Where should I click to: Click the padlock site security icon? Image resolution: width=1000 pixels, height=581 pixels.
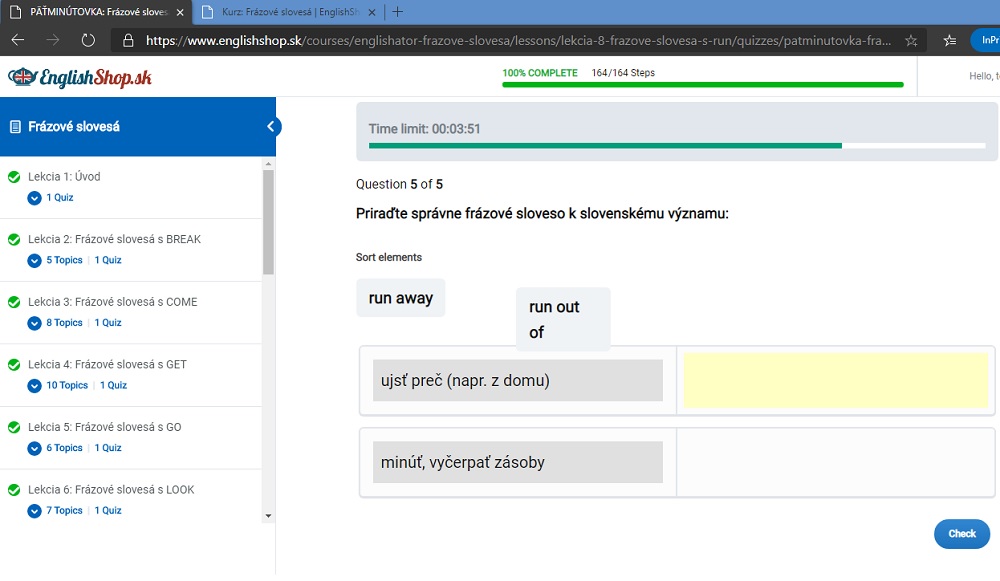128,41
